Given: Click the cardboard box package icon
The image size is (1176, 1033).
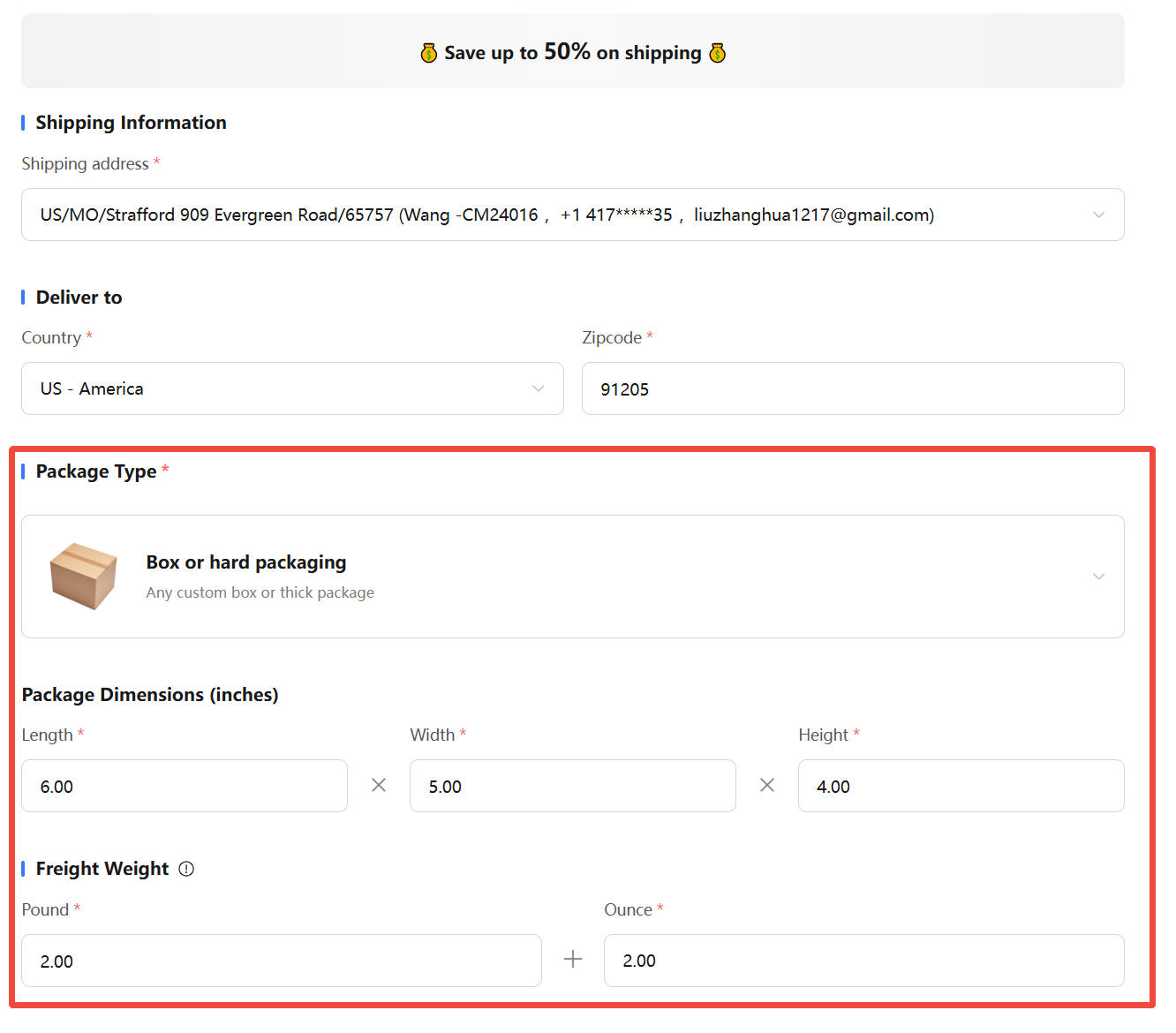Looking at the screenshot, I should pyautogui.click(x=83, y=576).
